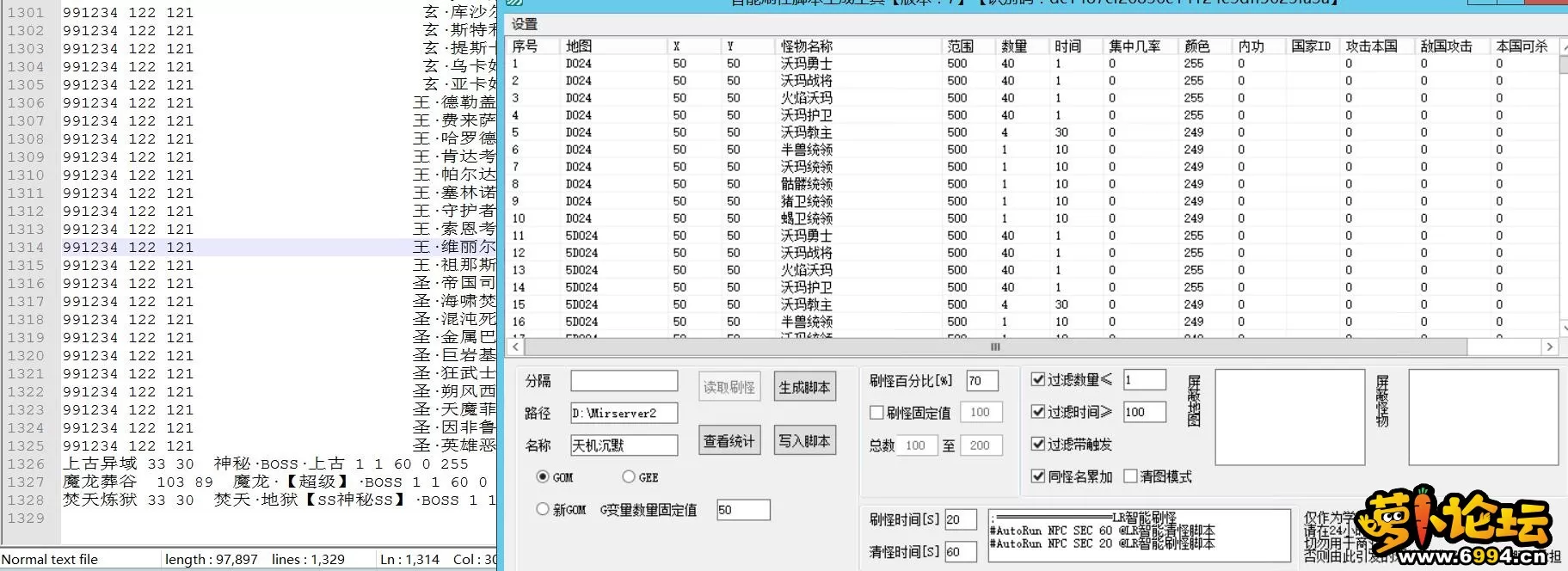Select row 12 沃玛战将 on map 5D024

(1032, 253)
